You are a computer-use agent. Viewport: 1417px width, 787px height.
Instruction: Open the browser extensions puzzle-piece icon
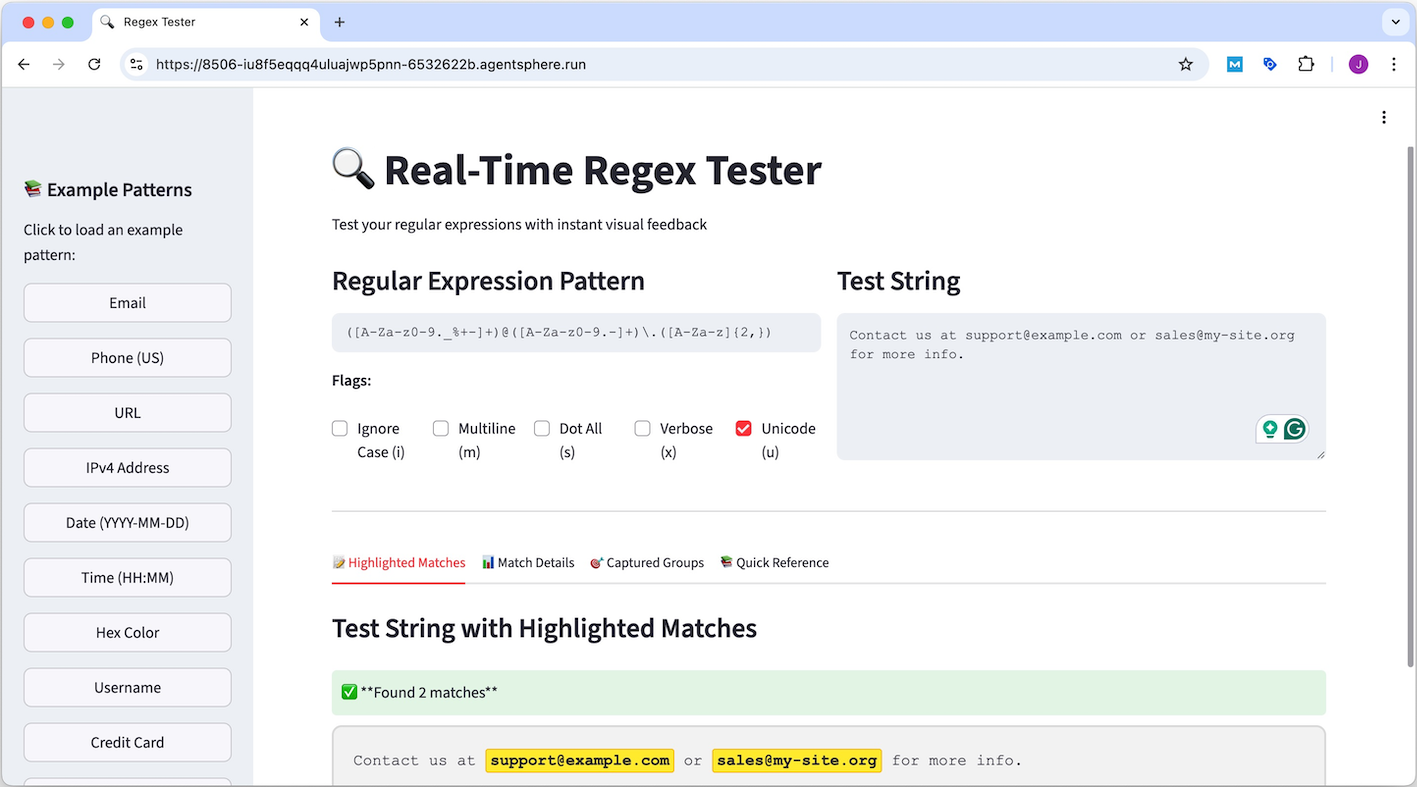point(1306,63)
